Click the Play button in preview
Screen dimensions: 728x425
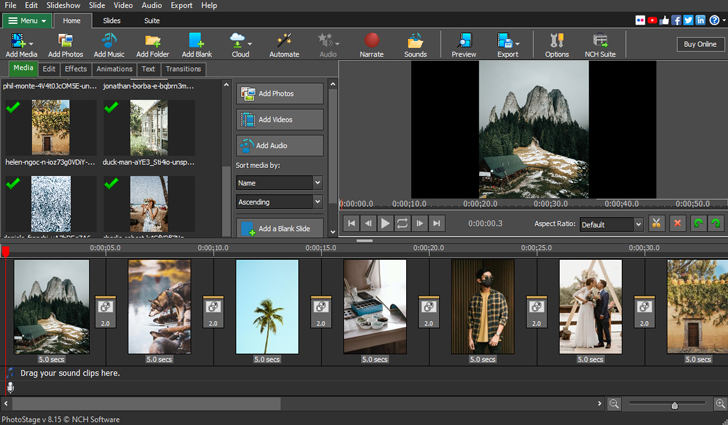pyautogui.click(x=385, y=223)
